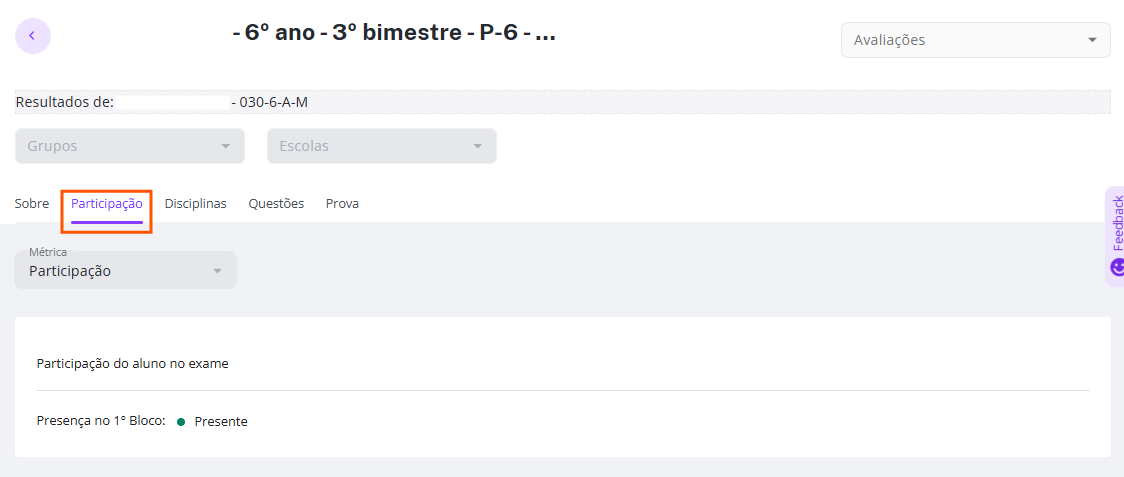Click the purple back arrow button

tap(32, 36)
